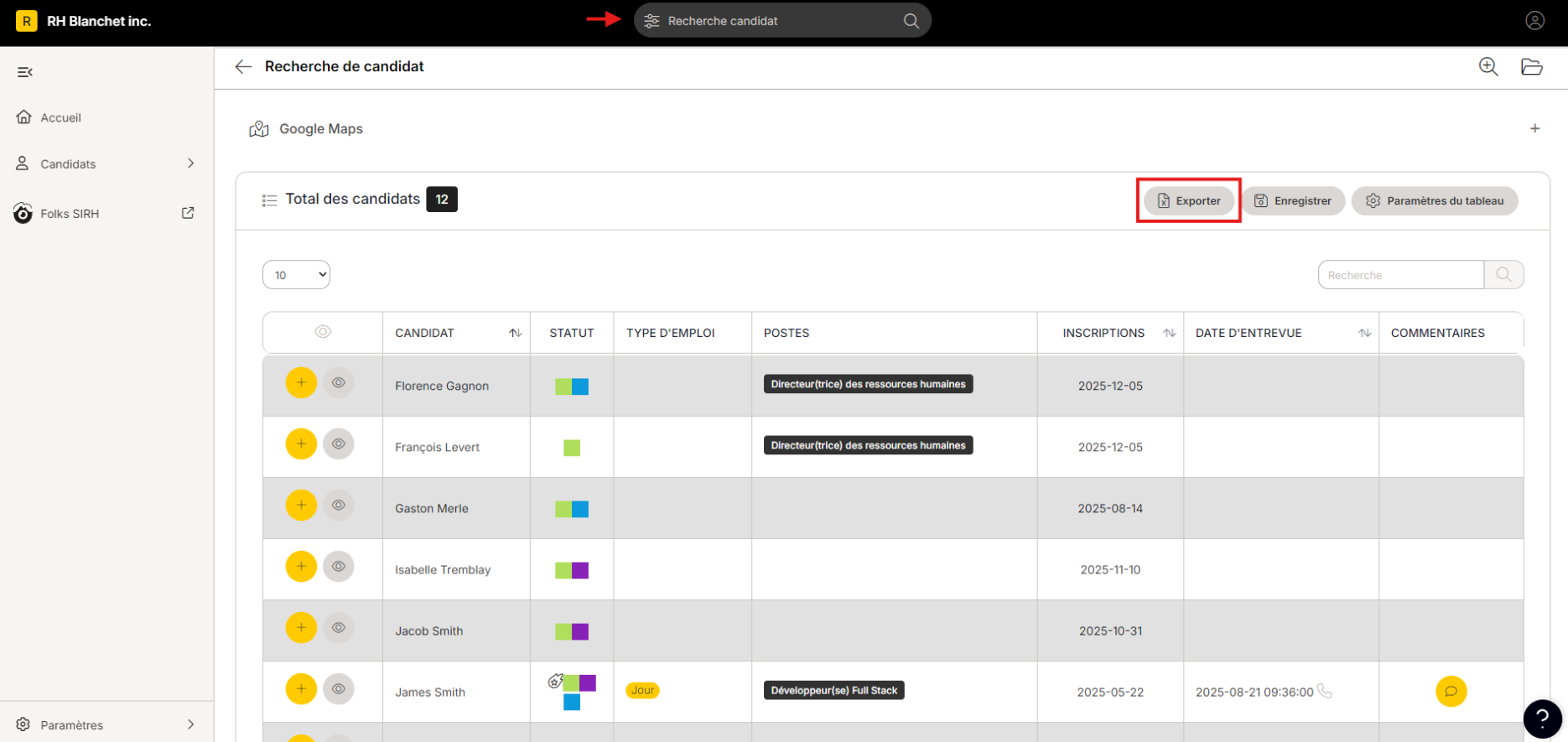Toggle eye icon for François Levert
This screenshot has height=742, width=1568.
coord(339,444)
